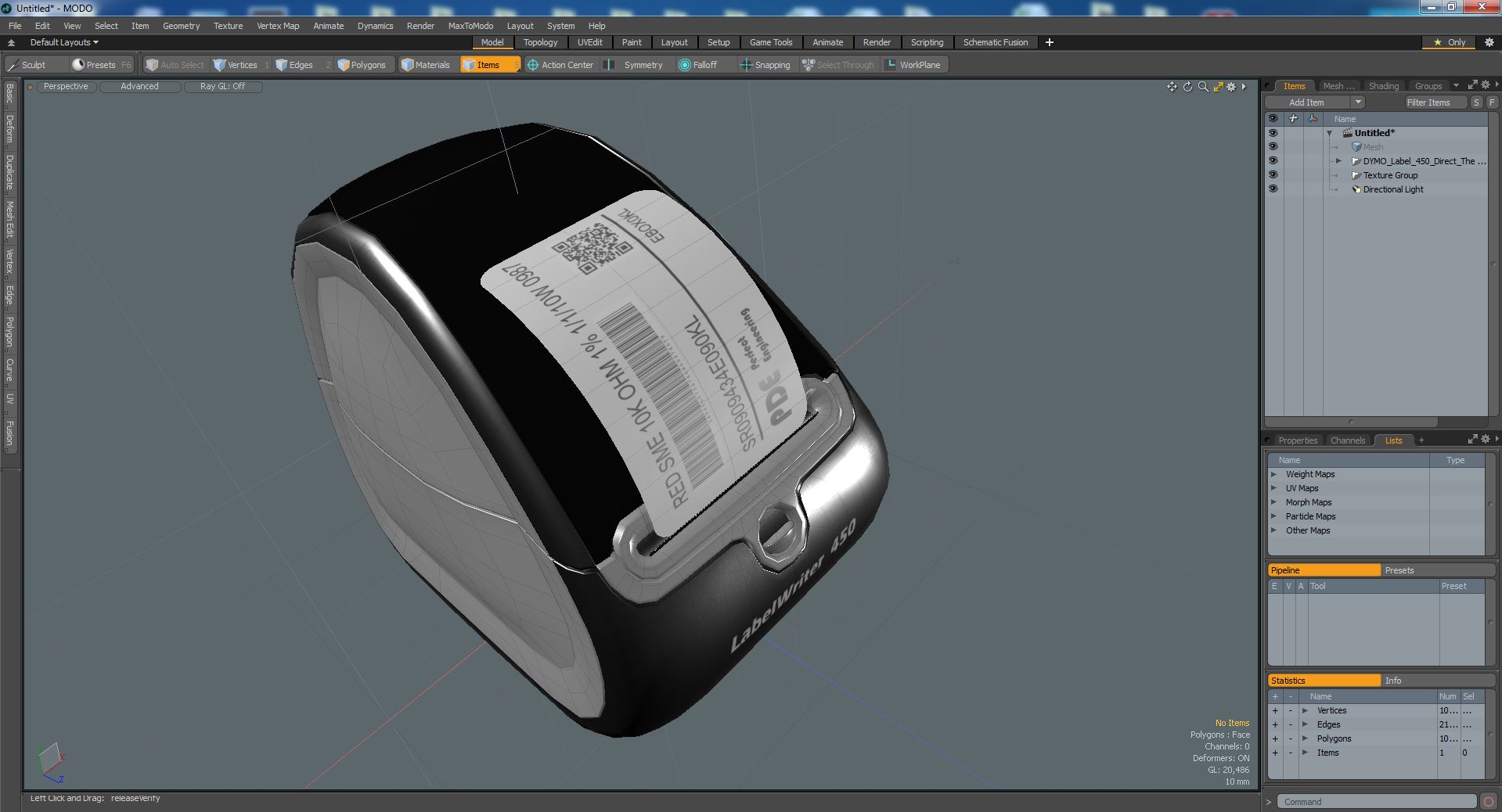Screen dimensions: 1502x812
Task: Open the WorkPlane menu
Action: [913, 65]
